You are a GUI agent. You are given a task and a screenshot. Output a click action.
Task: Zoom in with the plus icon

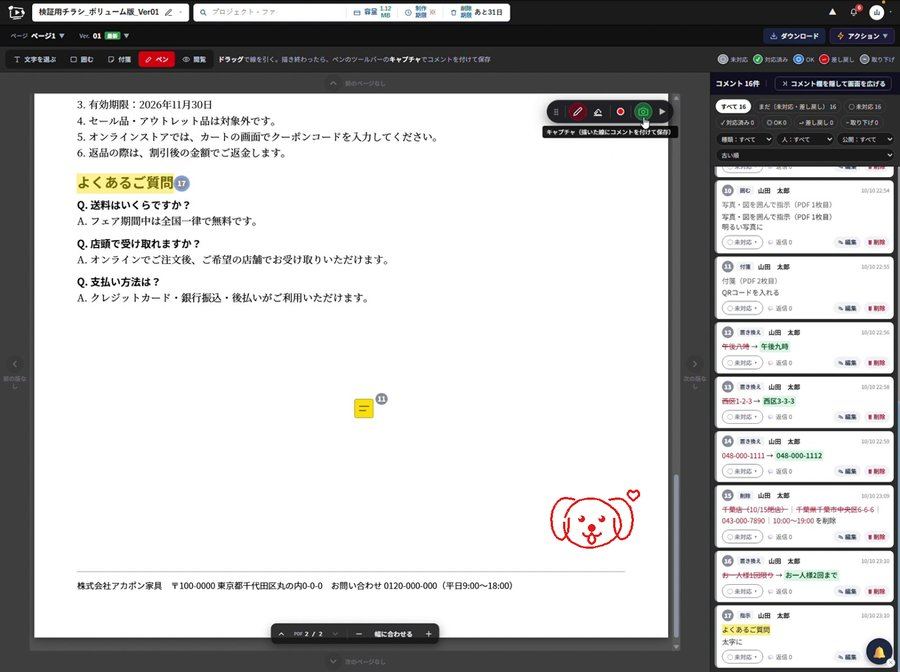point(428,634)
